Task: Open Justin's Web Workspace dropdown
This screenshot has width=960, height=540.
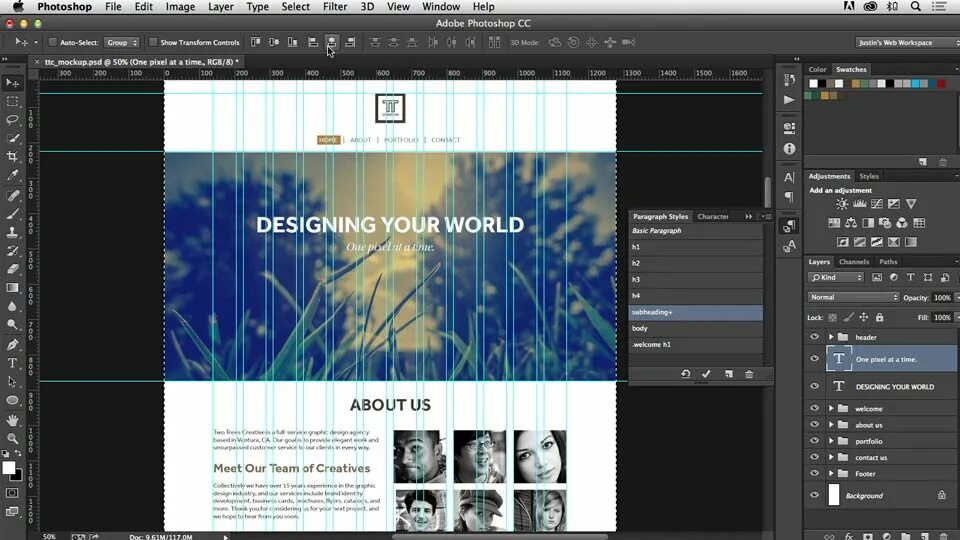Action: pyautogui.click(x=907, y=42)
